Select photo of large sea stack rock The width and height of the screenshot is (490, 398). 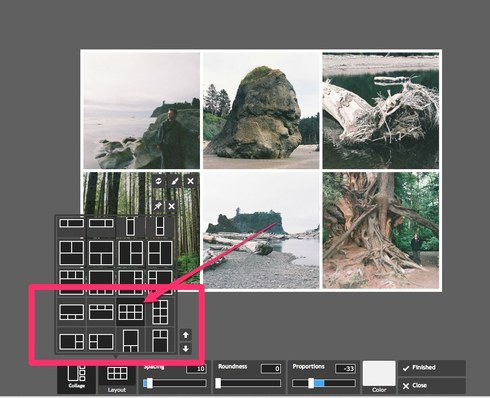tap(261, 111)
